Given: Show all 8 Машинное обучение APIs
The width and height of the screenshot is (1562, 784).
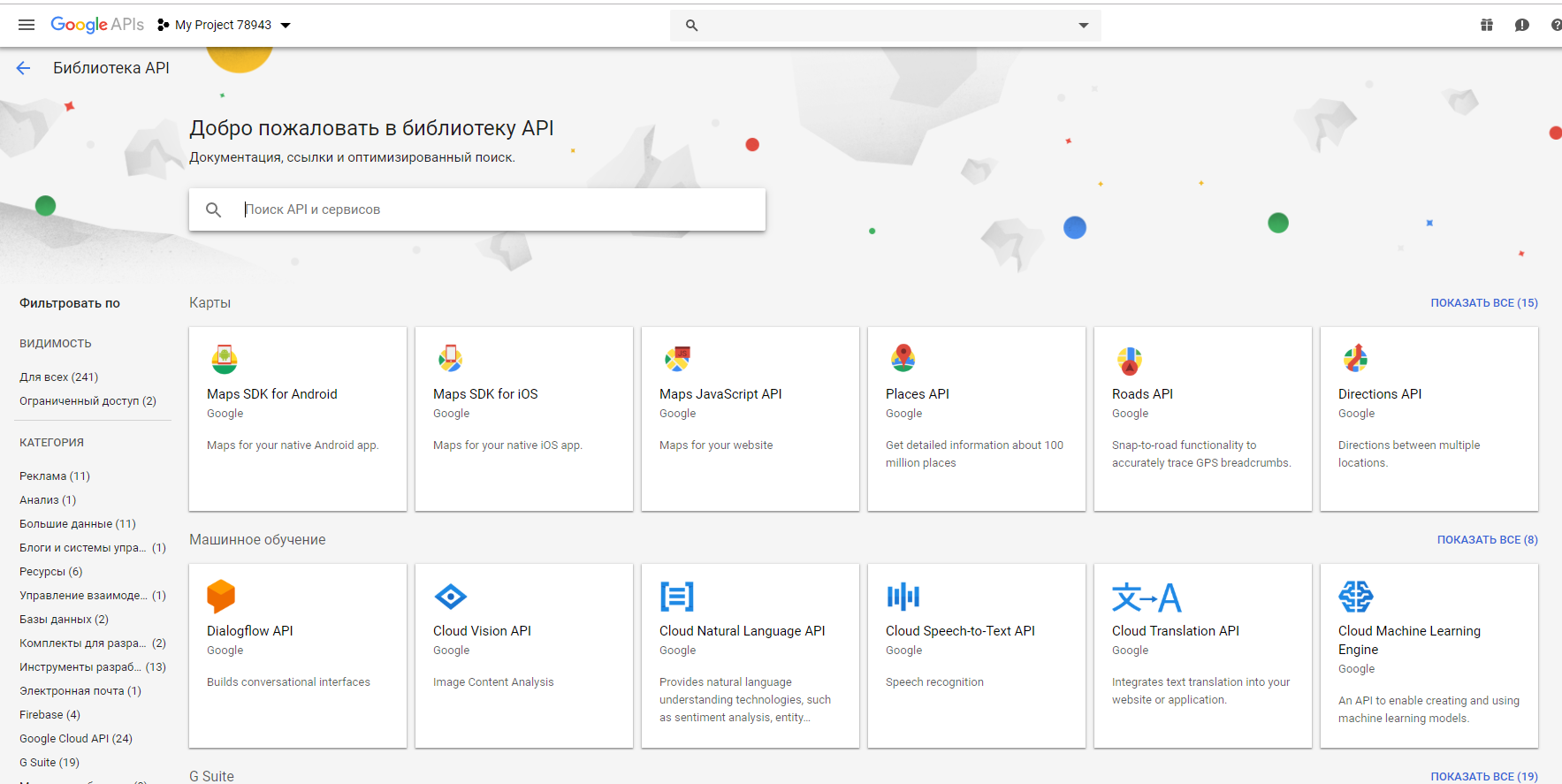Looking at the screenshot, I should 1488,540.
